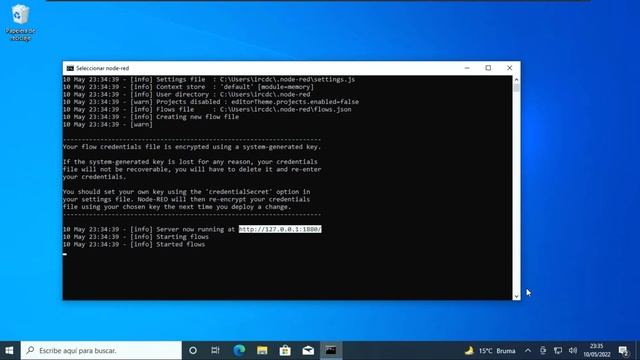This screenshot has width=640, height=360.
Task: Launch Microsoft Edge from the taskbar
Action: click(x=239, y=351)
